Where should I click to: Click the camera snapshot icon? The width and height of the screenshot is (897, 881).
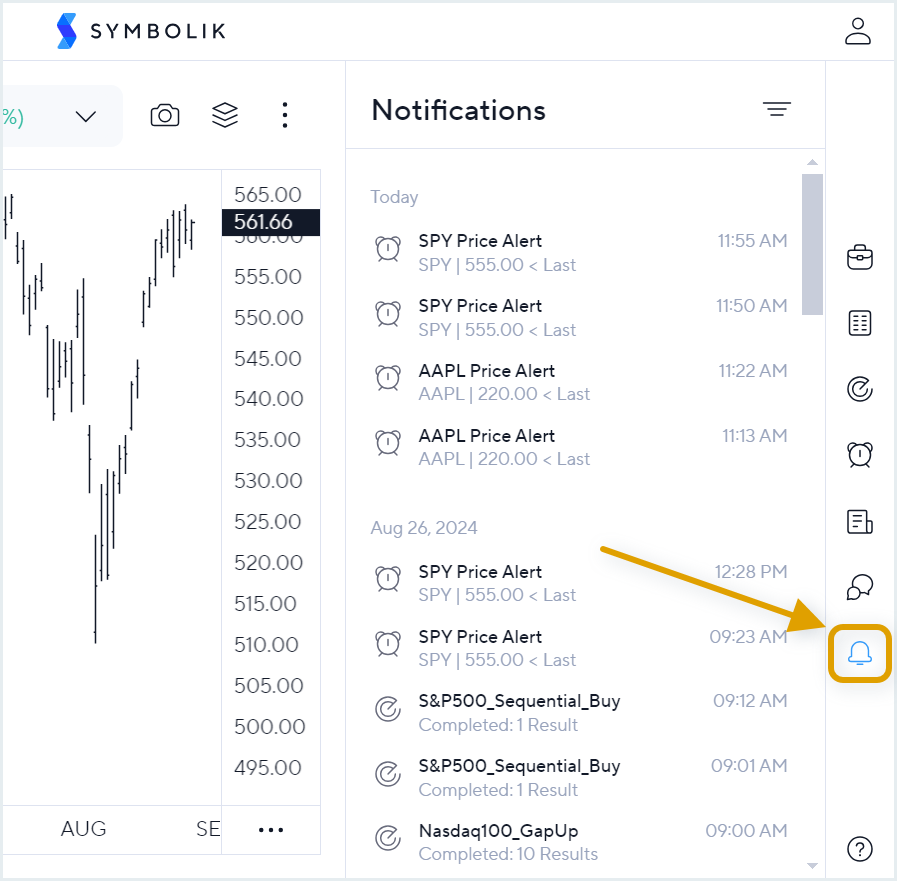165,115
